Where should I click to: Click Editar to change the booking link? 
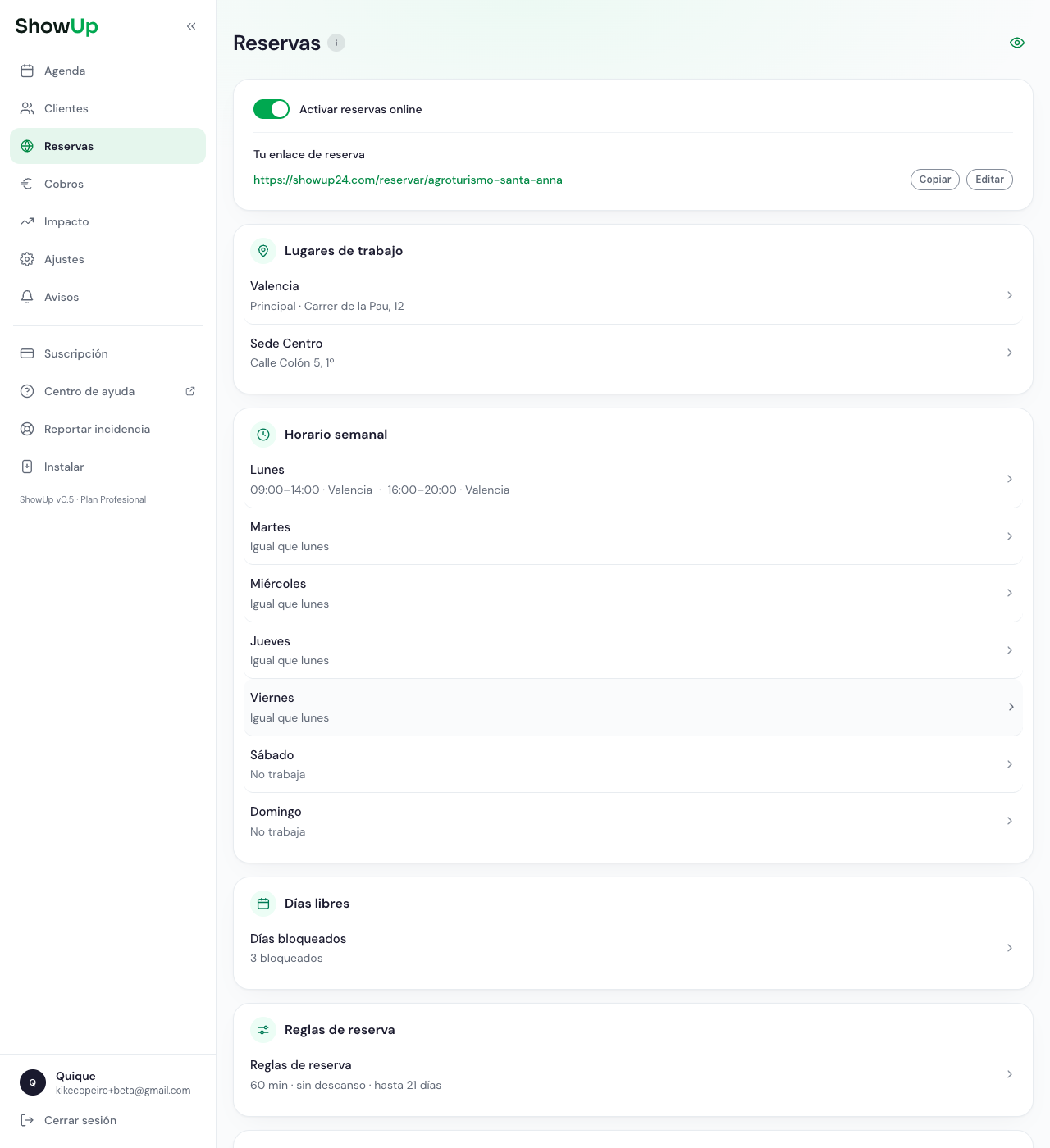(989, 180)
